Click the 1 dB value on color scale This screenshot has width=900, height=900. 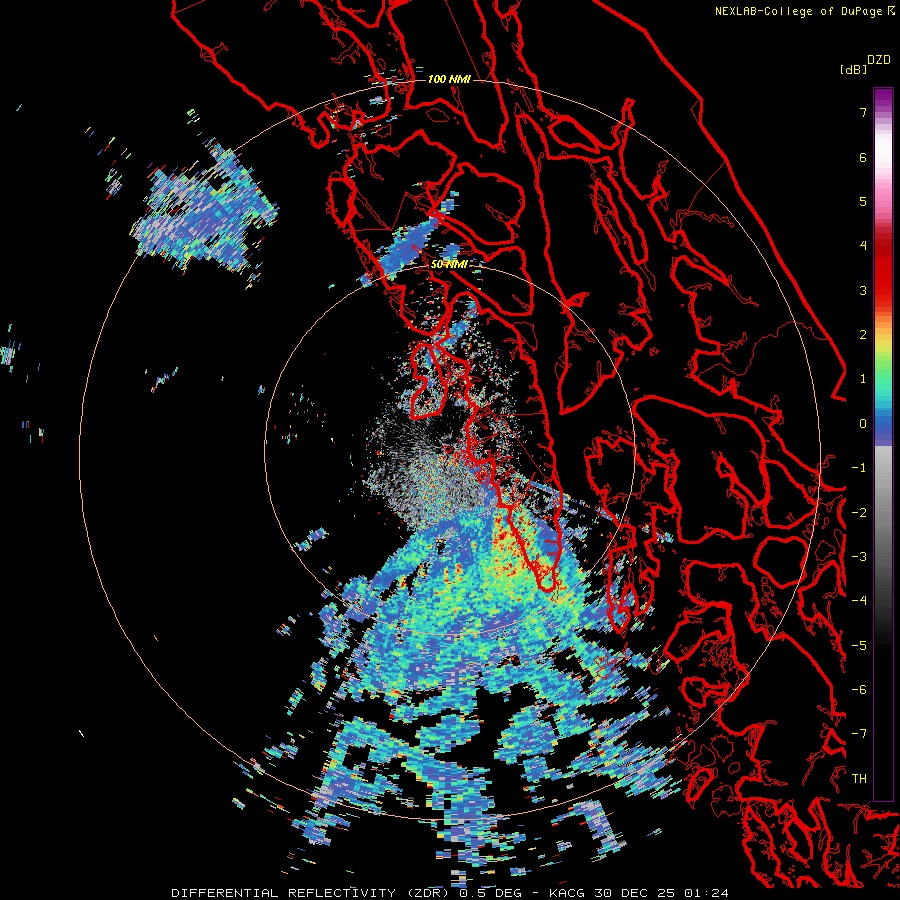point(863,379)
